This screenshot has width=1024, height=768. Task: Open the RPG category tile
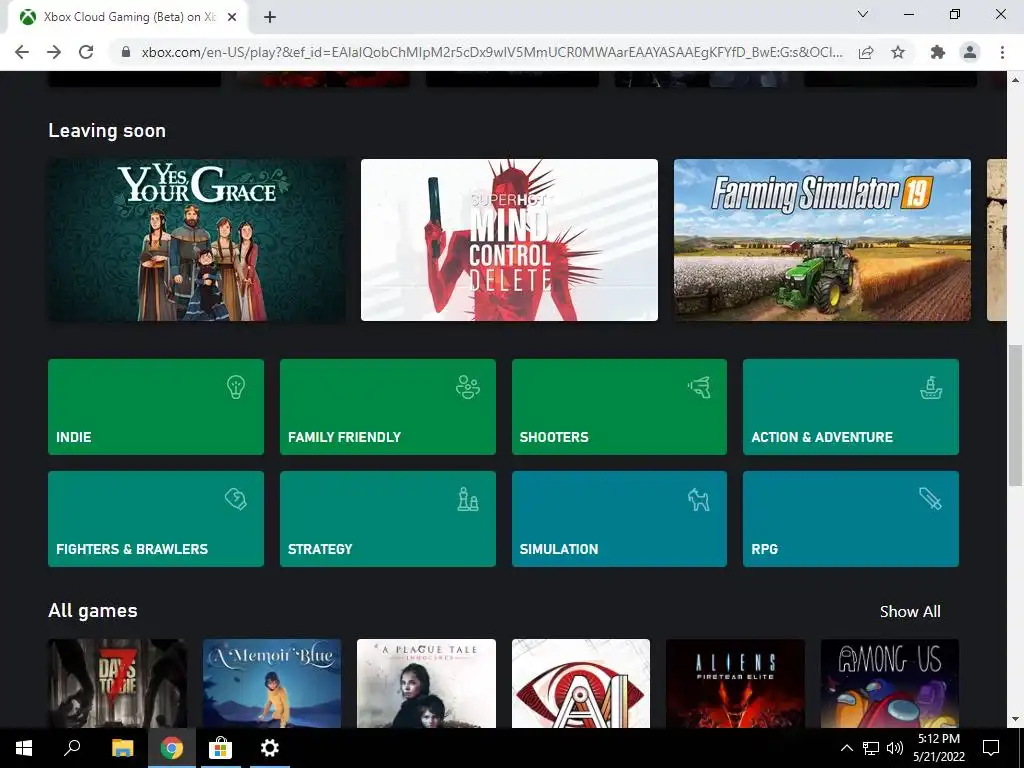point(851,519)
